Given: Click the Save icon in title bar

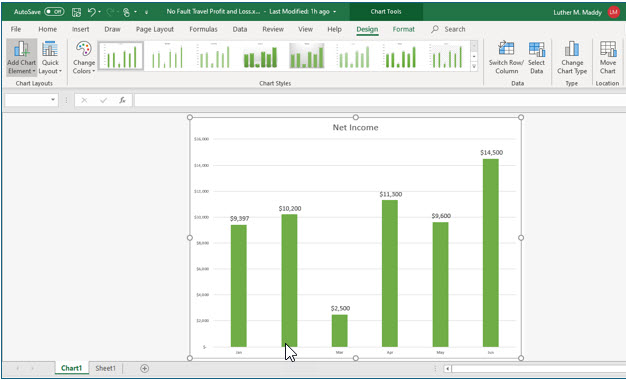Looking at the screenshot, I should pyautogui.click(x=76, y=12).
